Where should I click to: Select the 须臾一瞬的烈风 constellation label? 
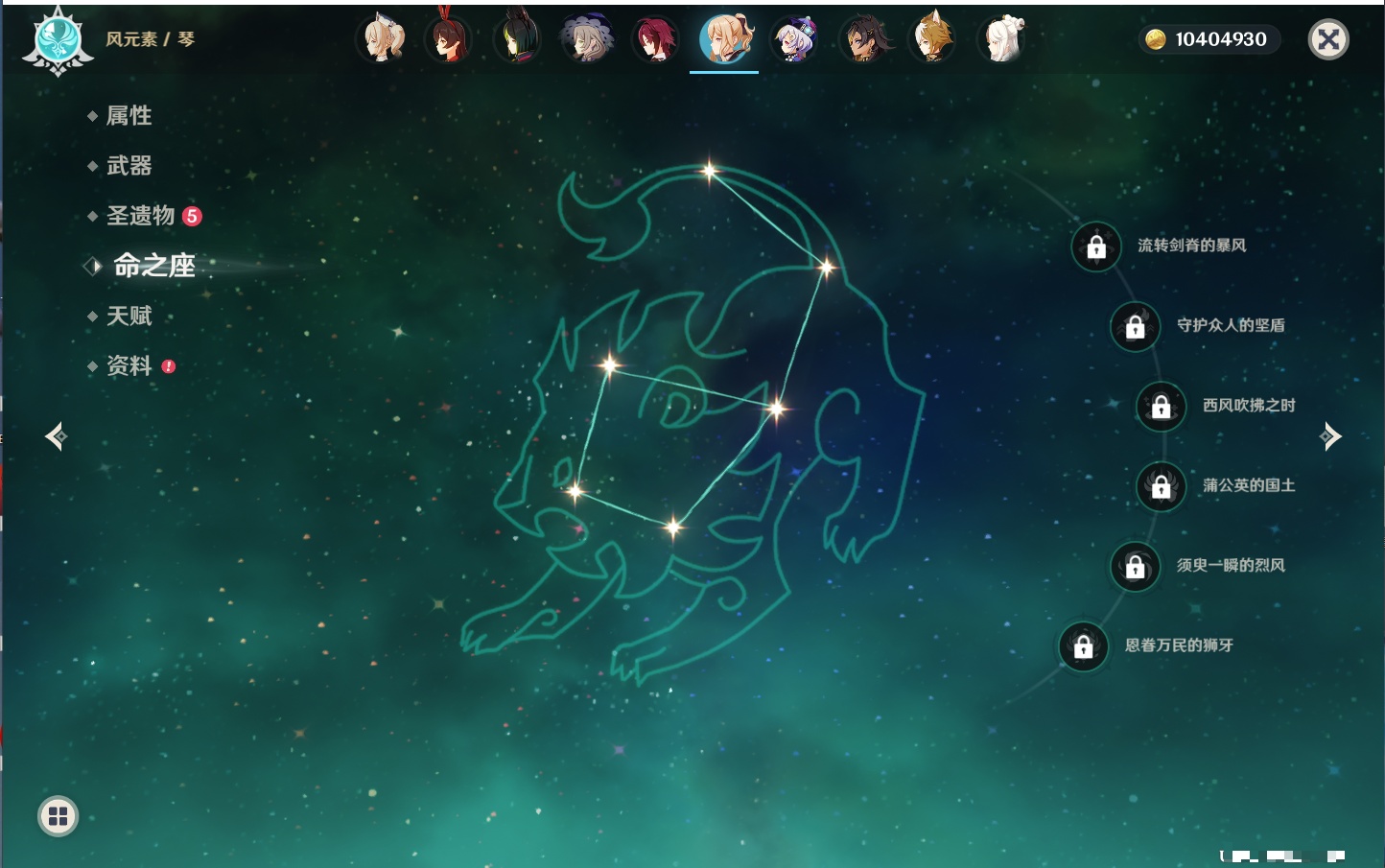coord(1231,566)
